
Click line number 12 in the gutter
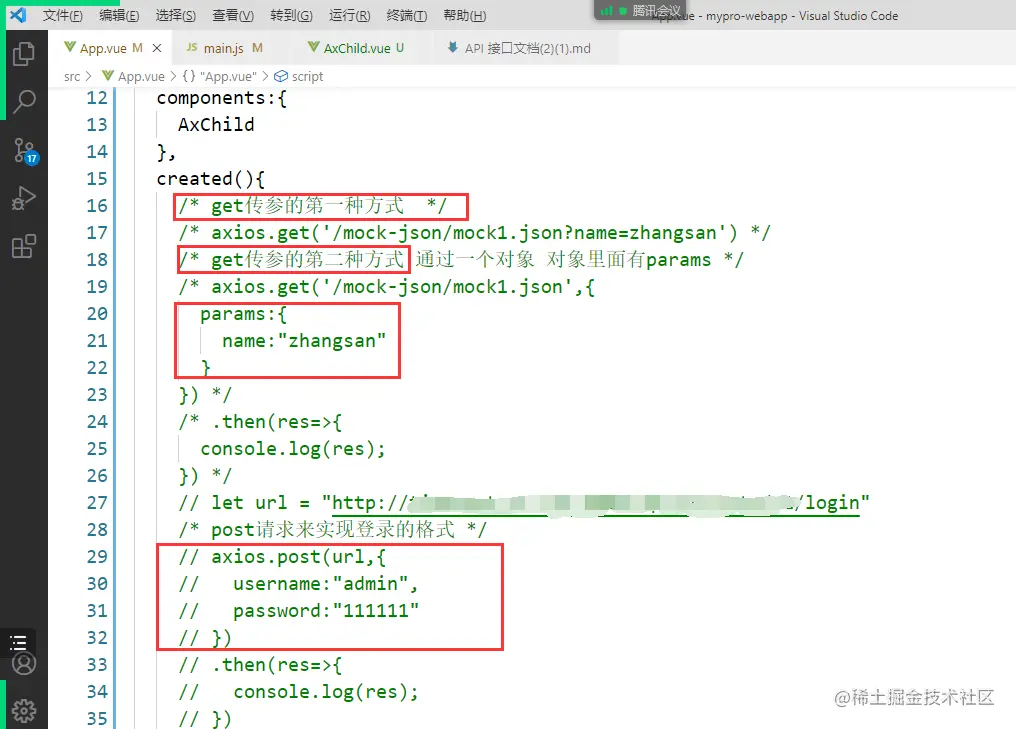pyautogui.click(x=97, y=98)
